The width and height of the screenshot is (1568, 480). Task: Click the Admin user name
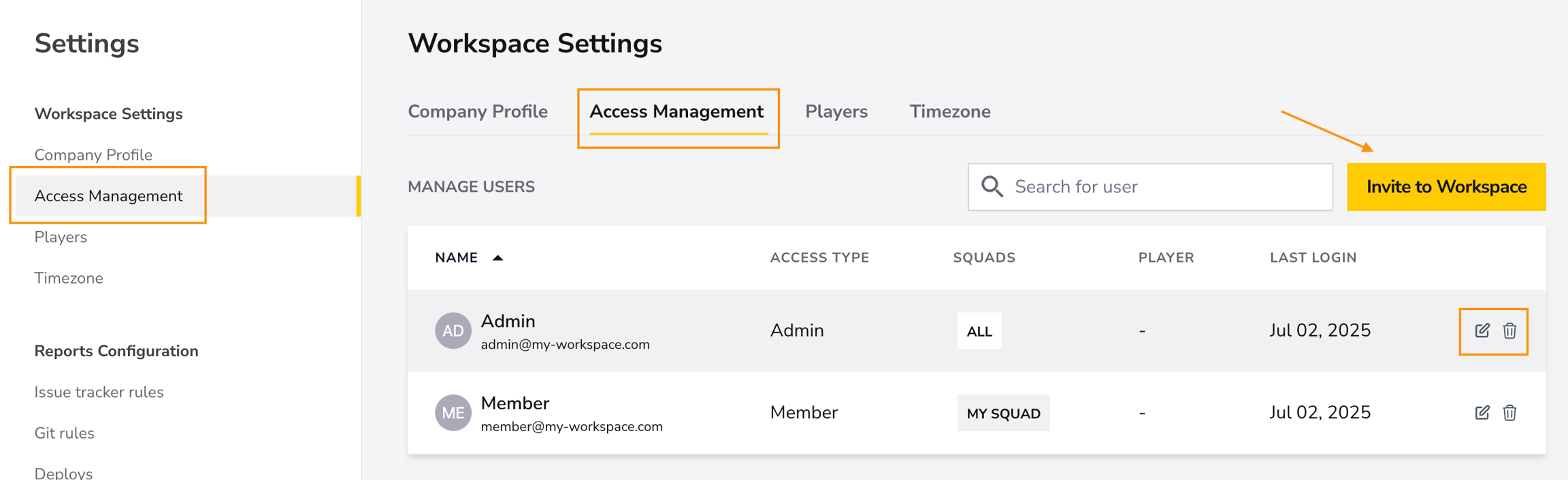pos(508,321)
